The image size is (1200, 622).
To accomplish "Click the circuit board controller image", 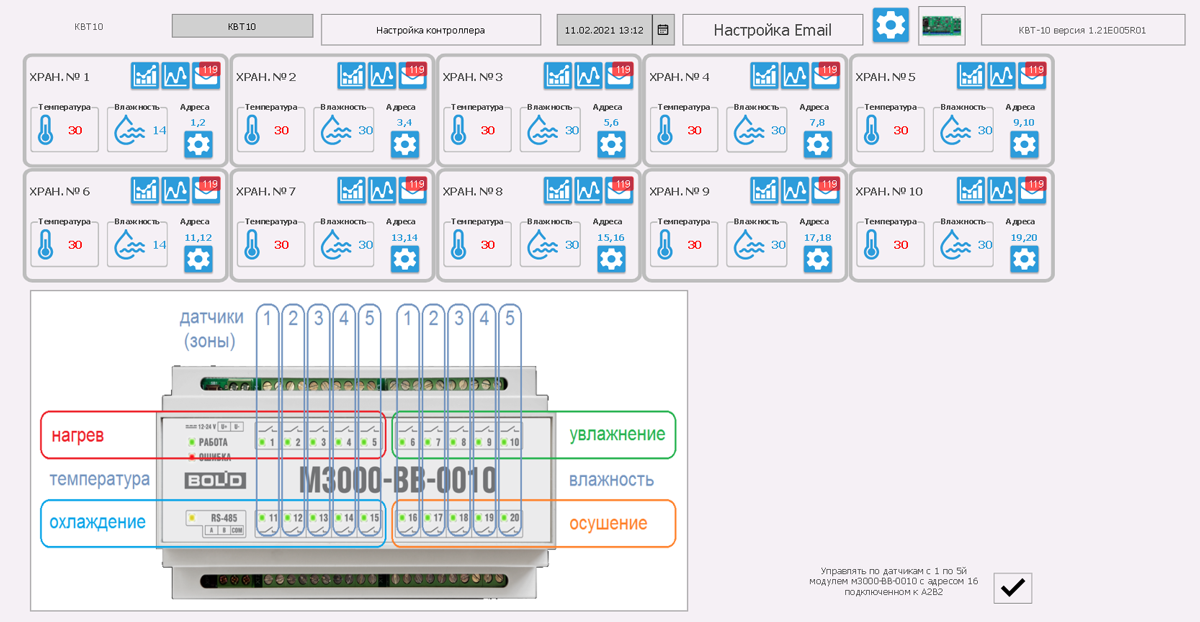I will (942, 26).
